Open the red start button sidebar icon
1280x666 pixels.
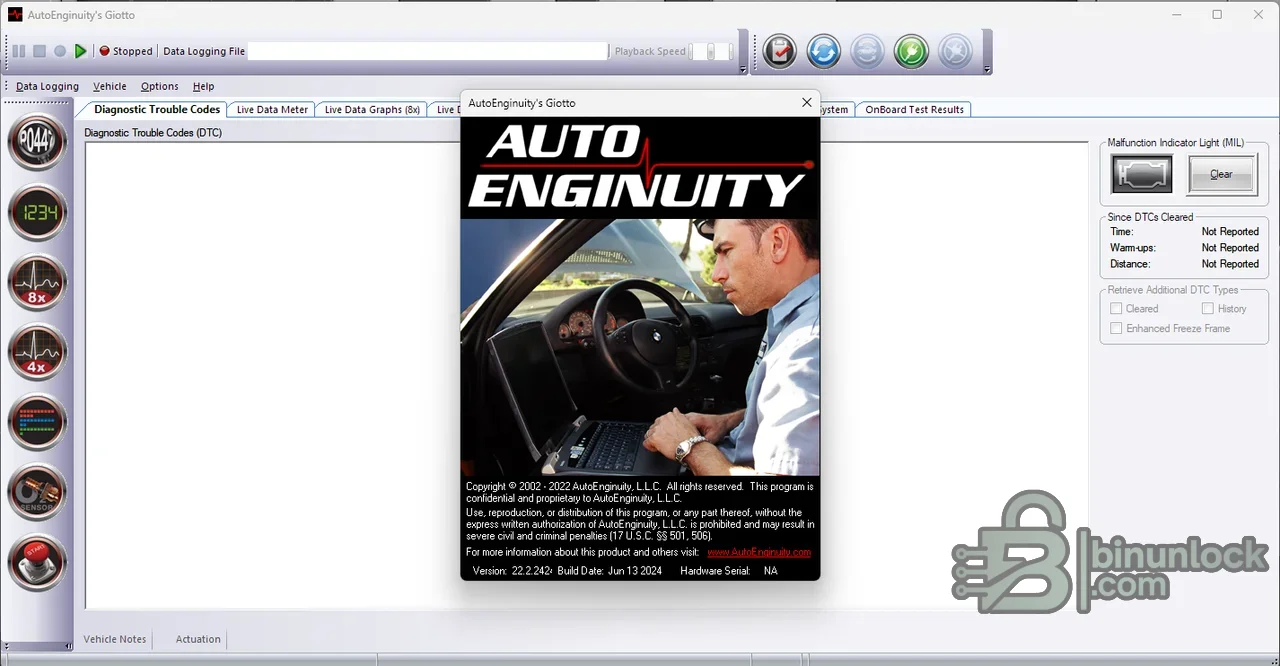pyautogui.click(x=37, y=562)
